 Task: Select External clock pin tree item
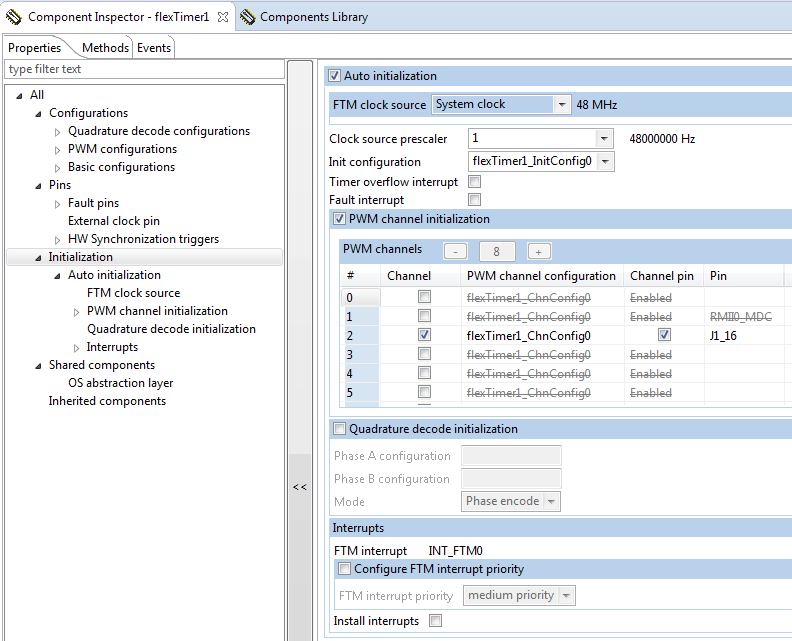click(114, 221)
